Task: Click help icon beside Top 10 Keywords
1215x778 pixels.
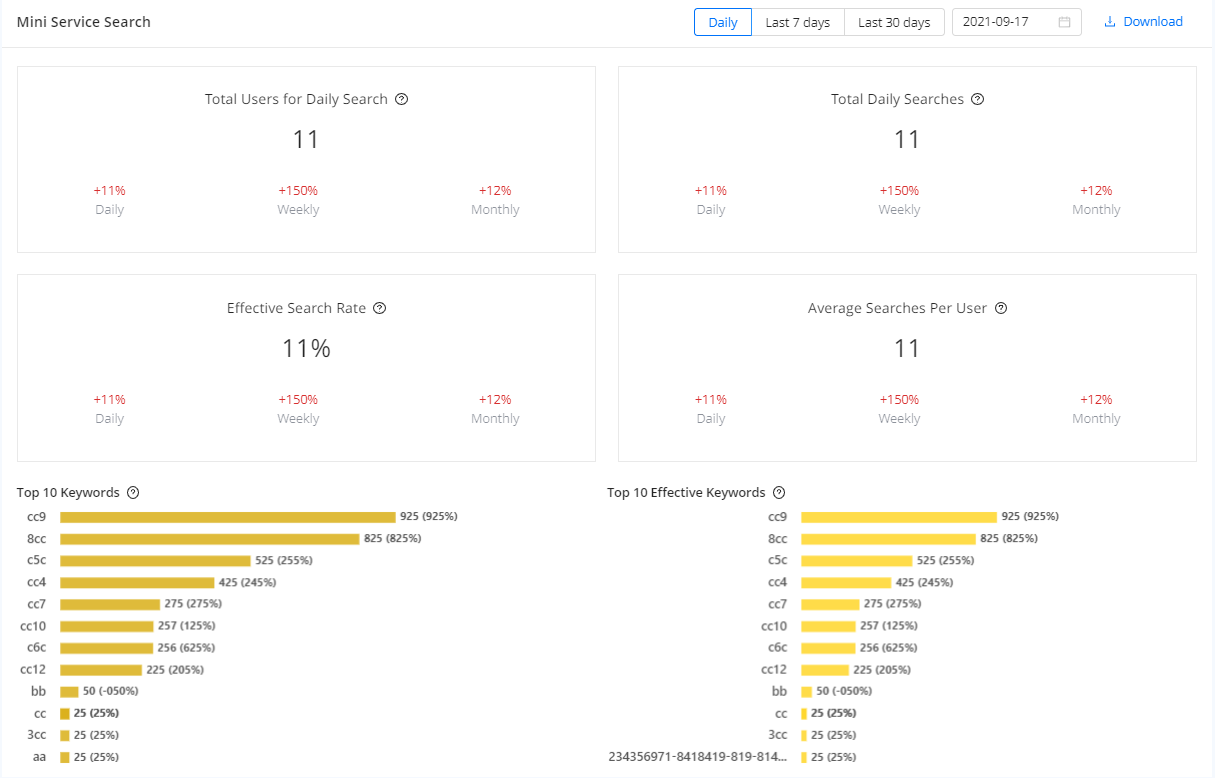Action: (x=133, y=492)
